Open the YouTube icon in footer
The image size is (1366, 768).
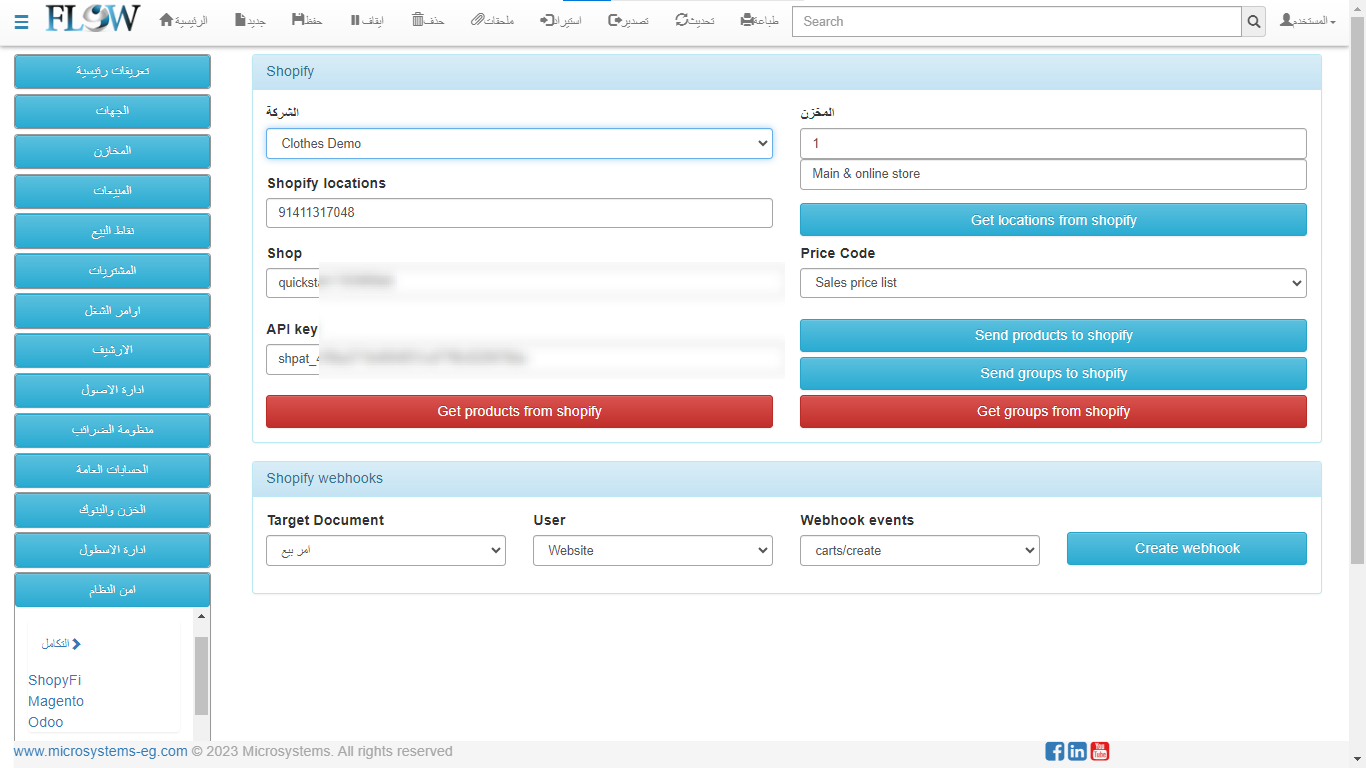pos(1100,751)
